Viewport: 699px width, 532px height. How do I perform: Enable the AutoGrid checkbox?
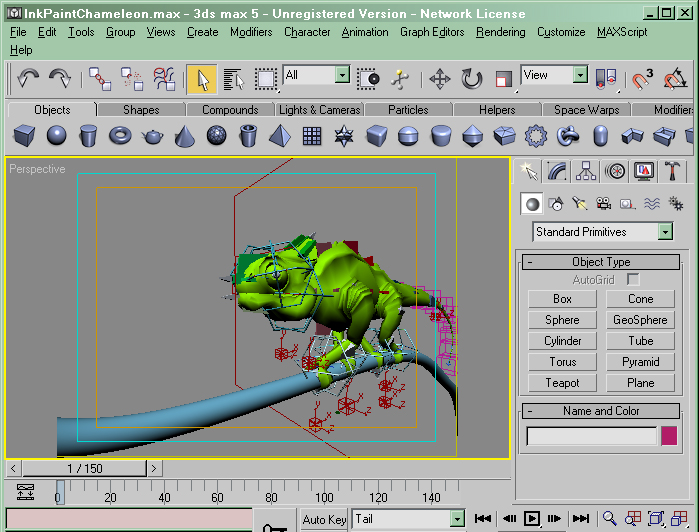tap(632, 280)
